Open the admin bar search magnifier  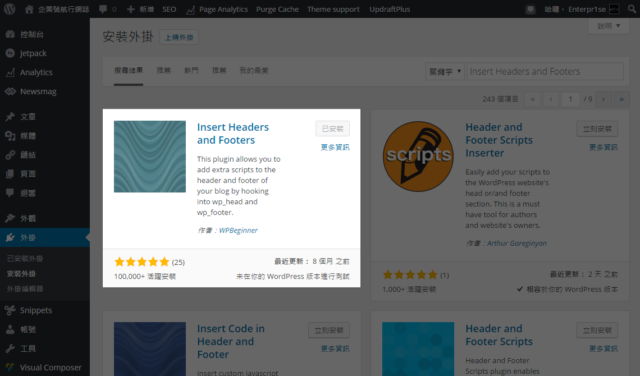tap(632, 9)
